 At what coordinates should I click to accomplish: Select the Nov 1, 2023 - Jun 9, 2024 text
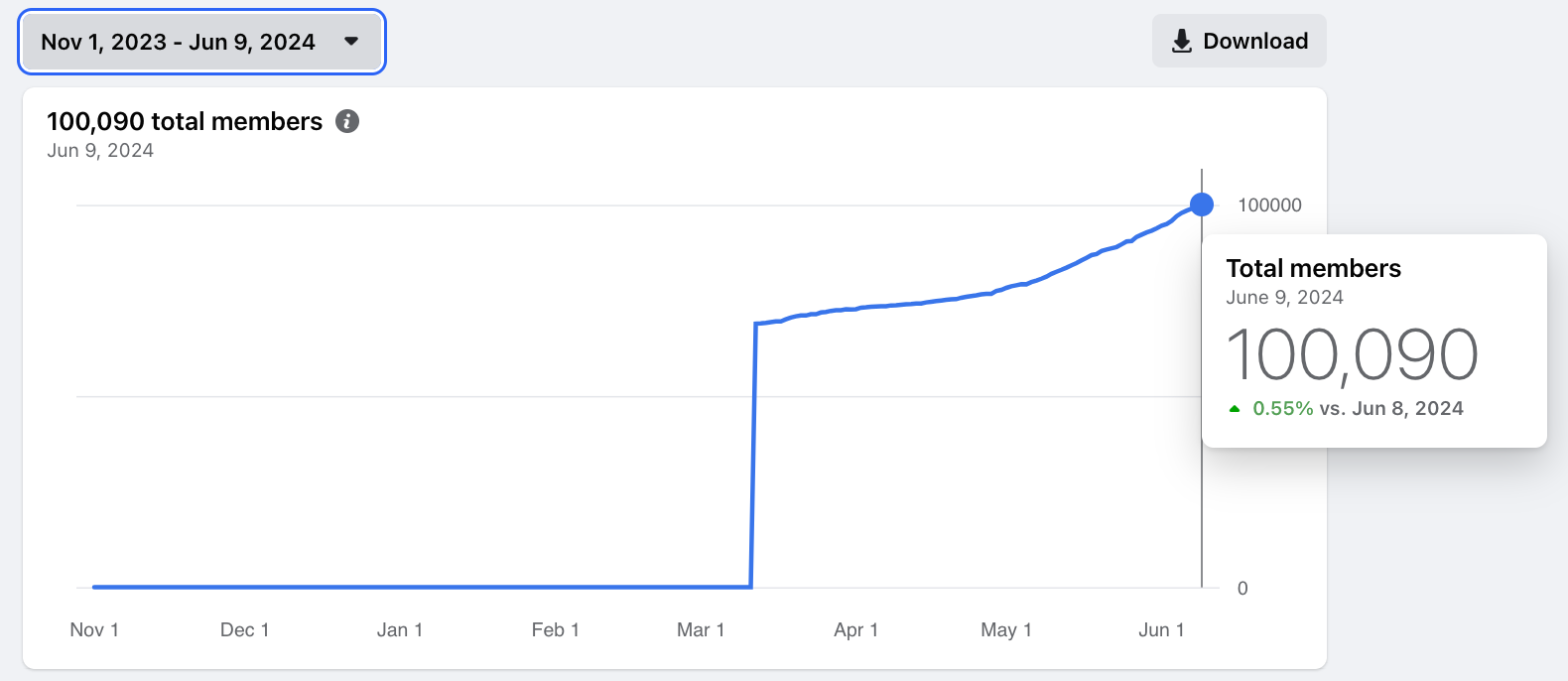click(x=178, y=42)
